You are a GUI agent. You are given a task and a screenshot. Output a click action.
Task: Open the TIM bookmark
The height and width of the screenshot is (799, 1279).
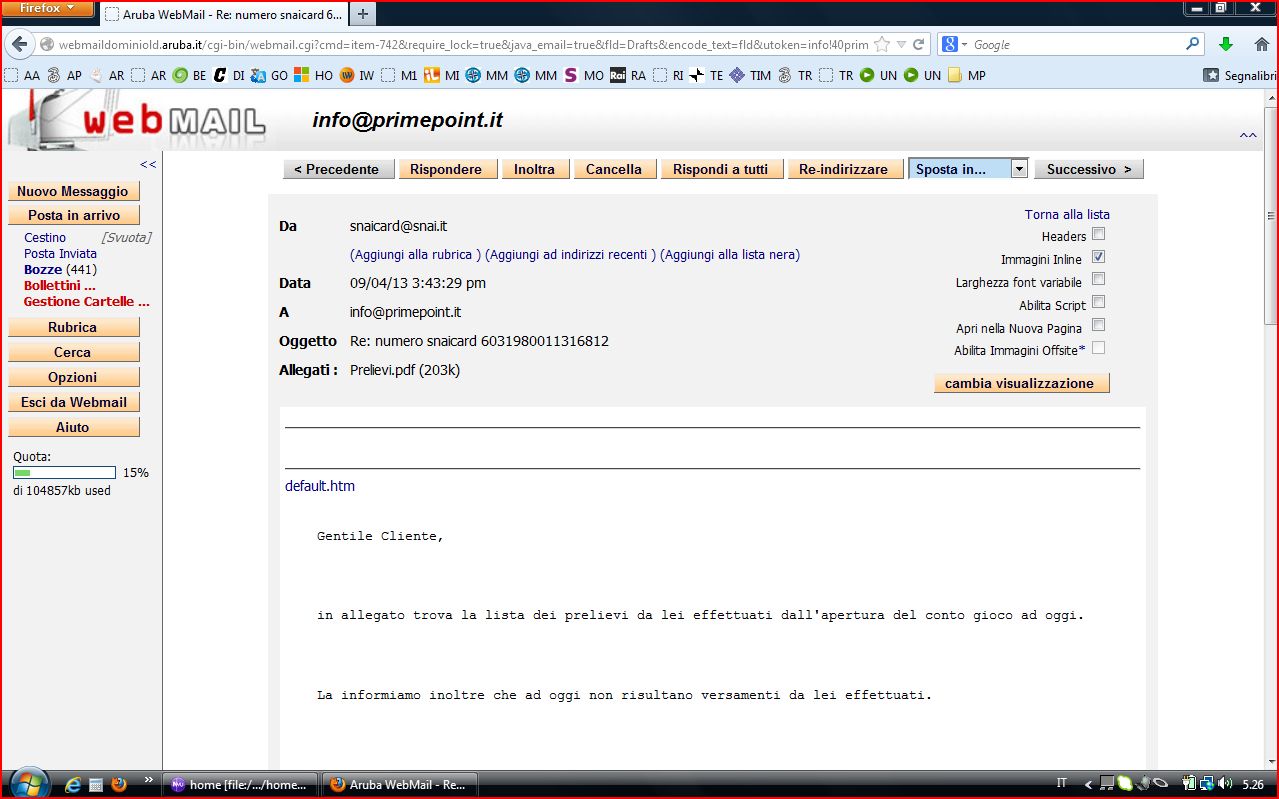point(750,75)
